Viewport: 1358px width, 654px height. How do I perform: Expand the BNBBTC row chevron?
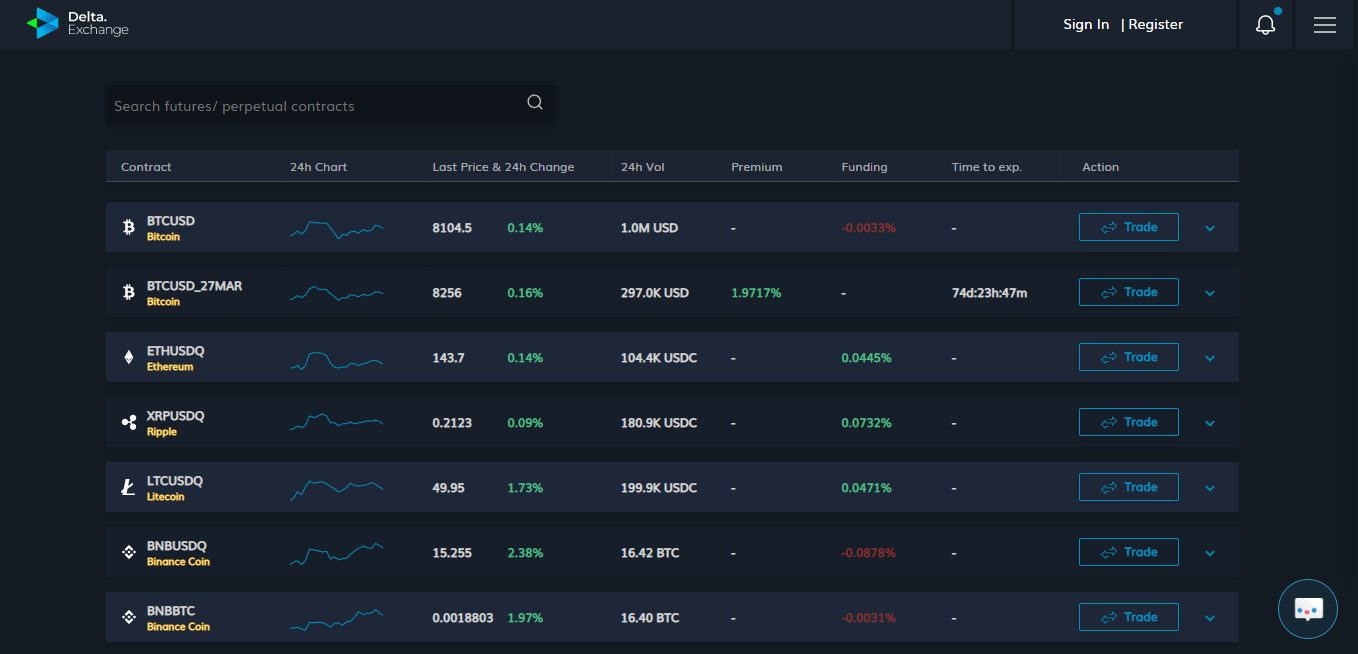(x=1210, y=618)
